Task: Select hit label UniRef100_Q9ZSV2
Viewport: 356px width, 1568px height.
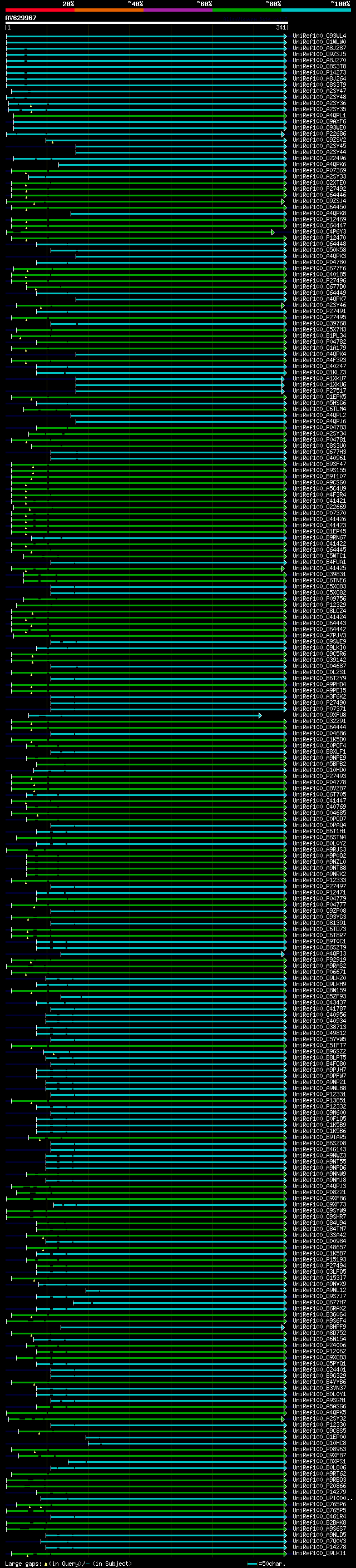Action: (319, 140)
